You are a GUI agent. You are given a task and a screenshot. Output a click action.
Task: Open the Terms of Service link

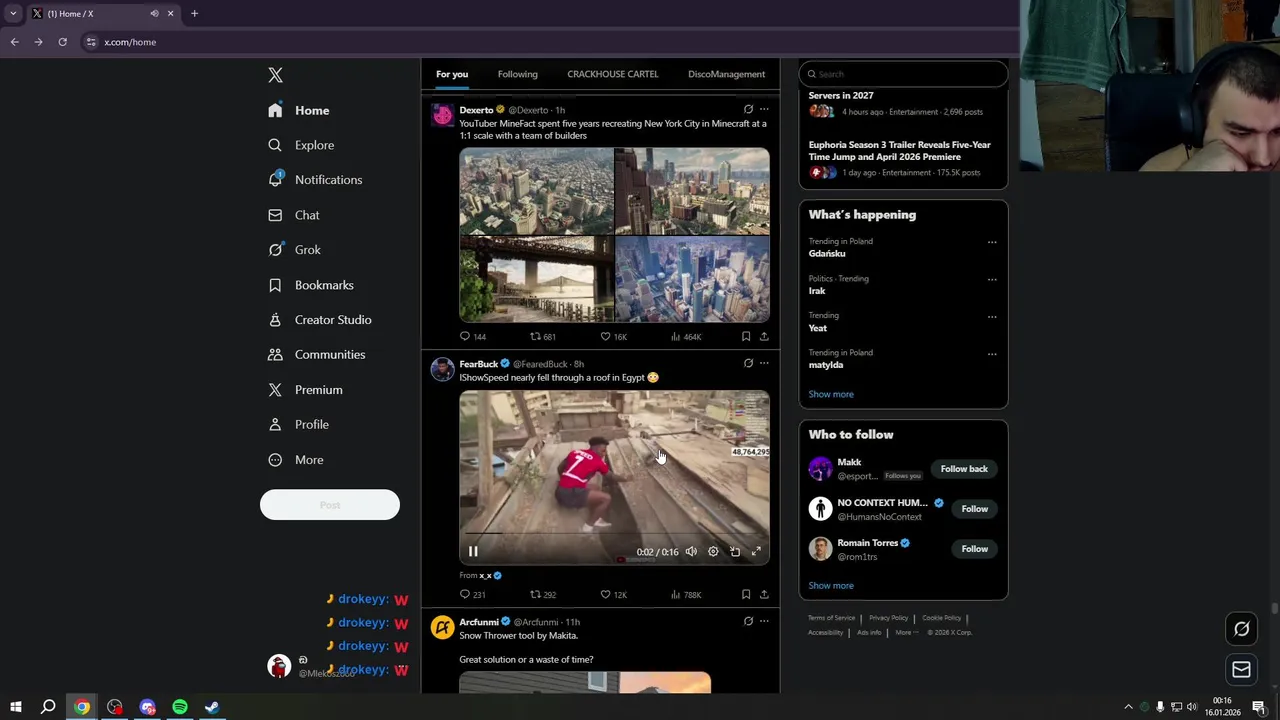click(831, 618)
